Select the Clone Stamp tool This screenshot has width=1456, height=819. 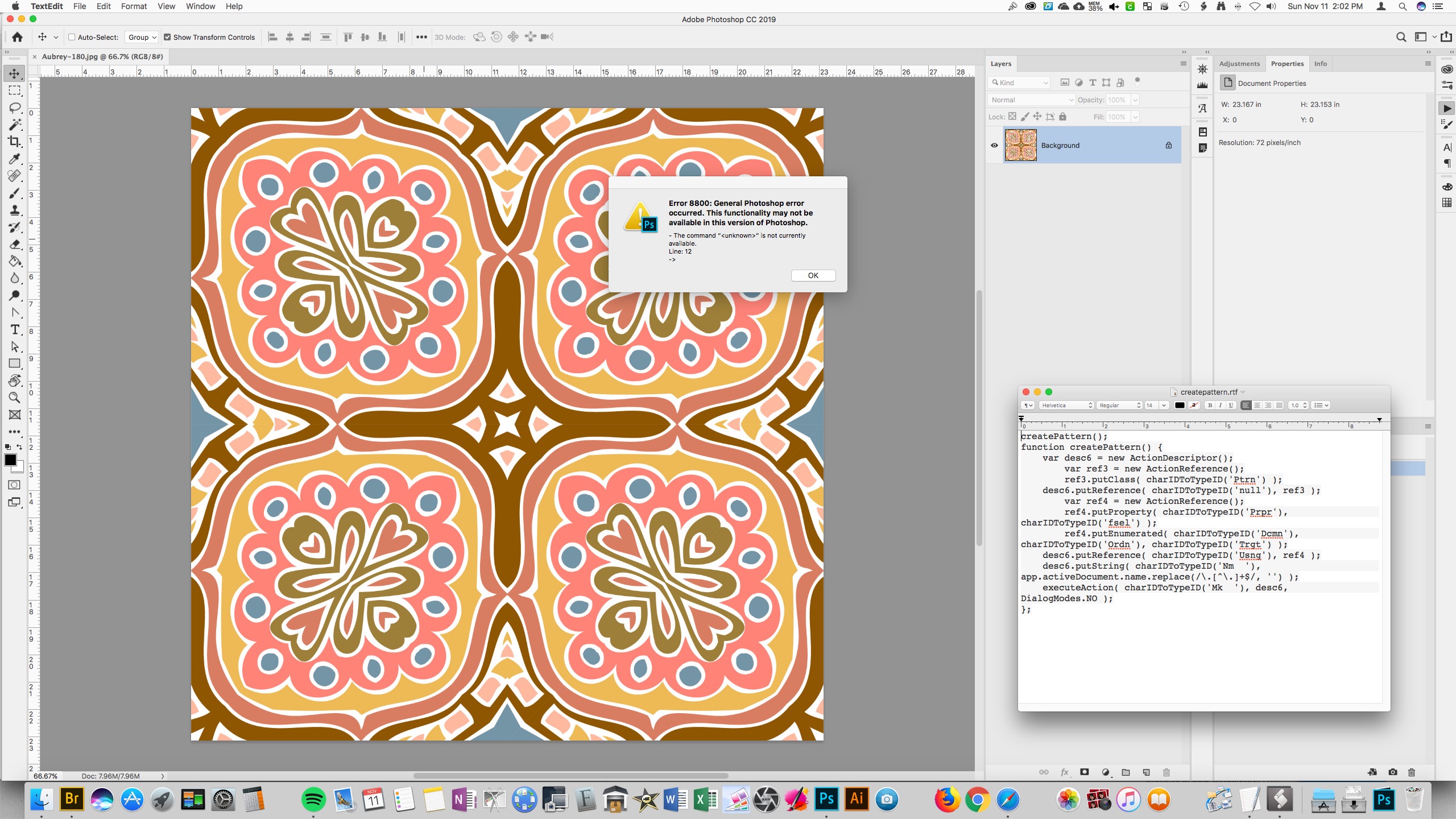point(14,211)
